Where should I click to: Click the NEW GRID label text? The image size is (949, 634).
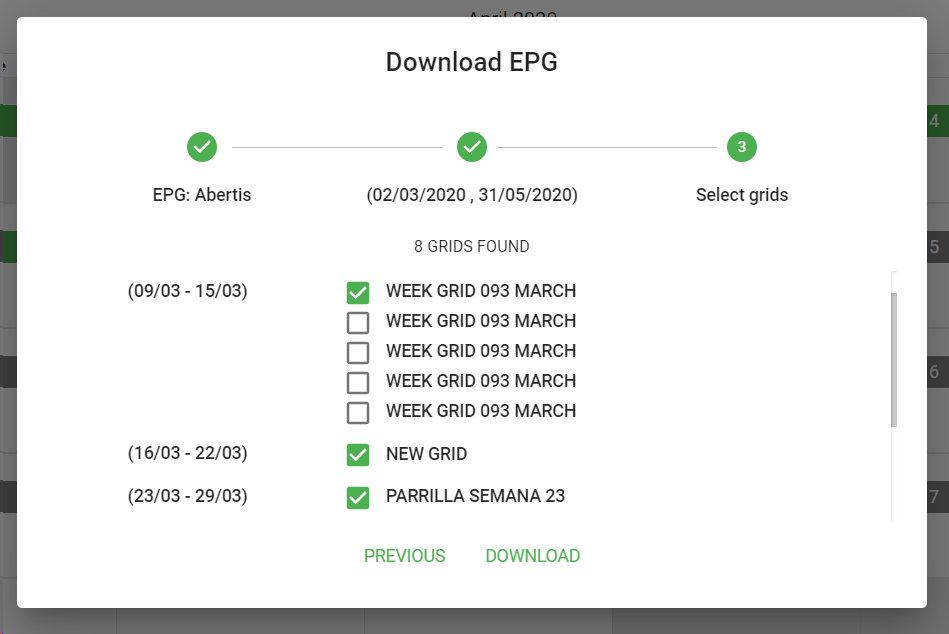[x=426, y=454]
